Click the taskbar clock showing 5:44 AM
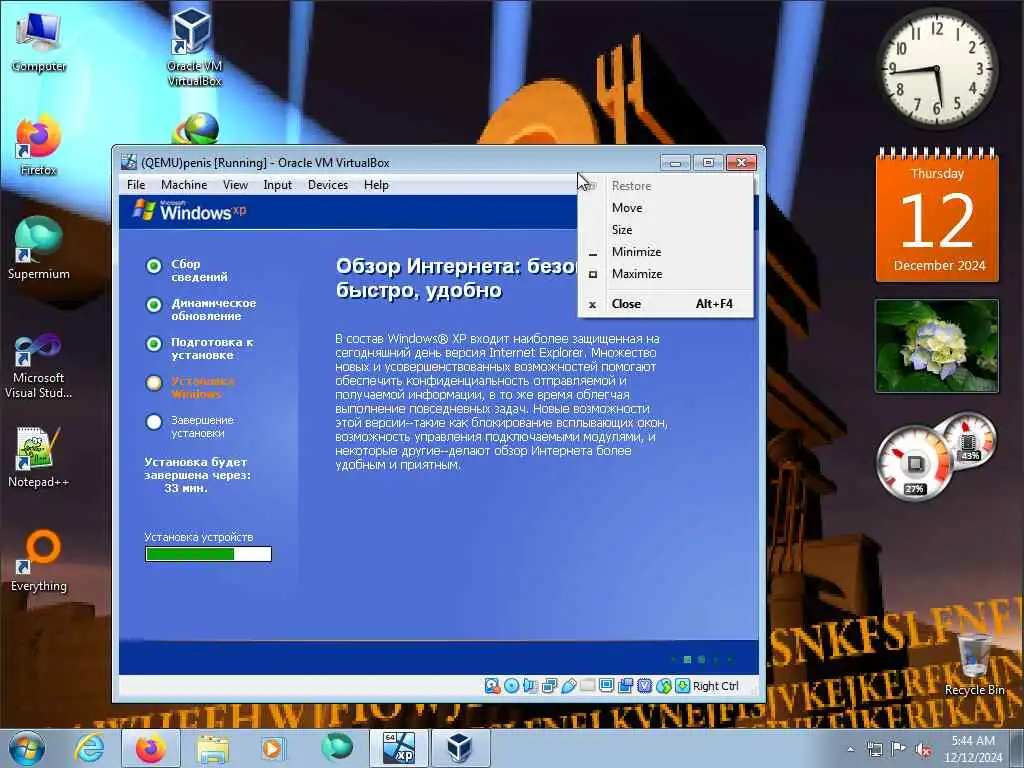Image resolution: width=1024 pixels, height=768 pixels. [x=973, y=749]
